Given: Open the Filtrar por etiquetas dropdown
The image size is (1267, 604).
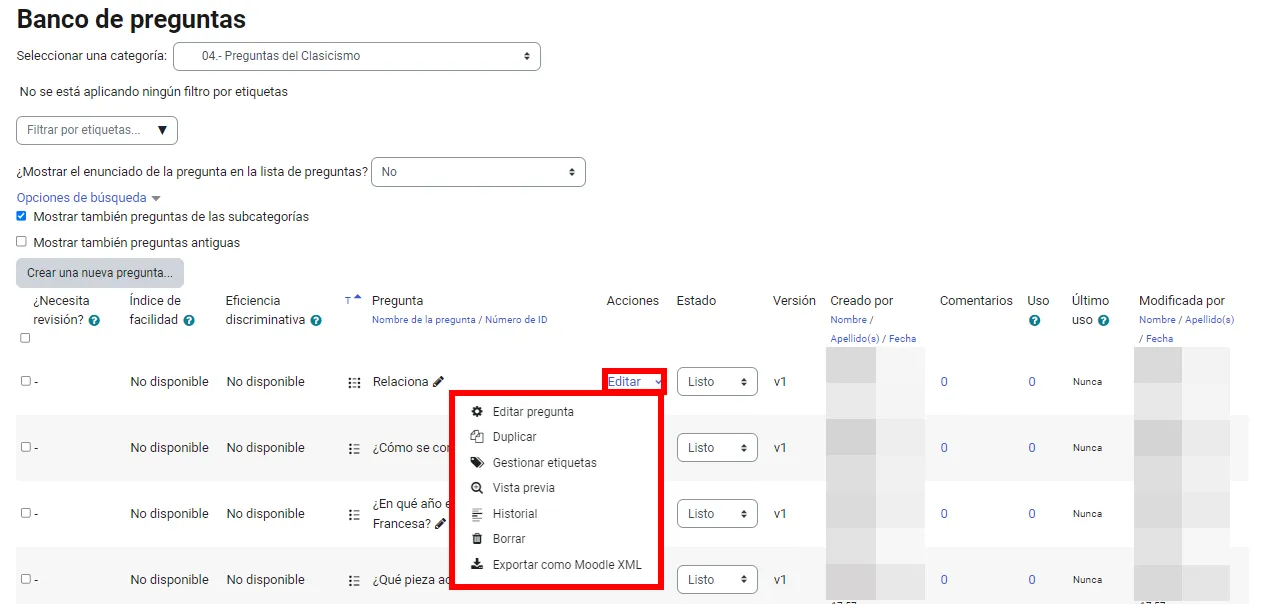Looking at the screenshot, I should tap(96, 130).
